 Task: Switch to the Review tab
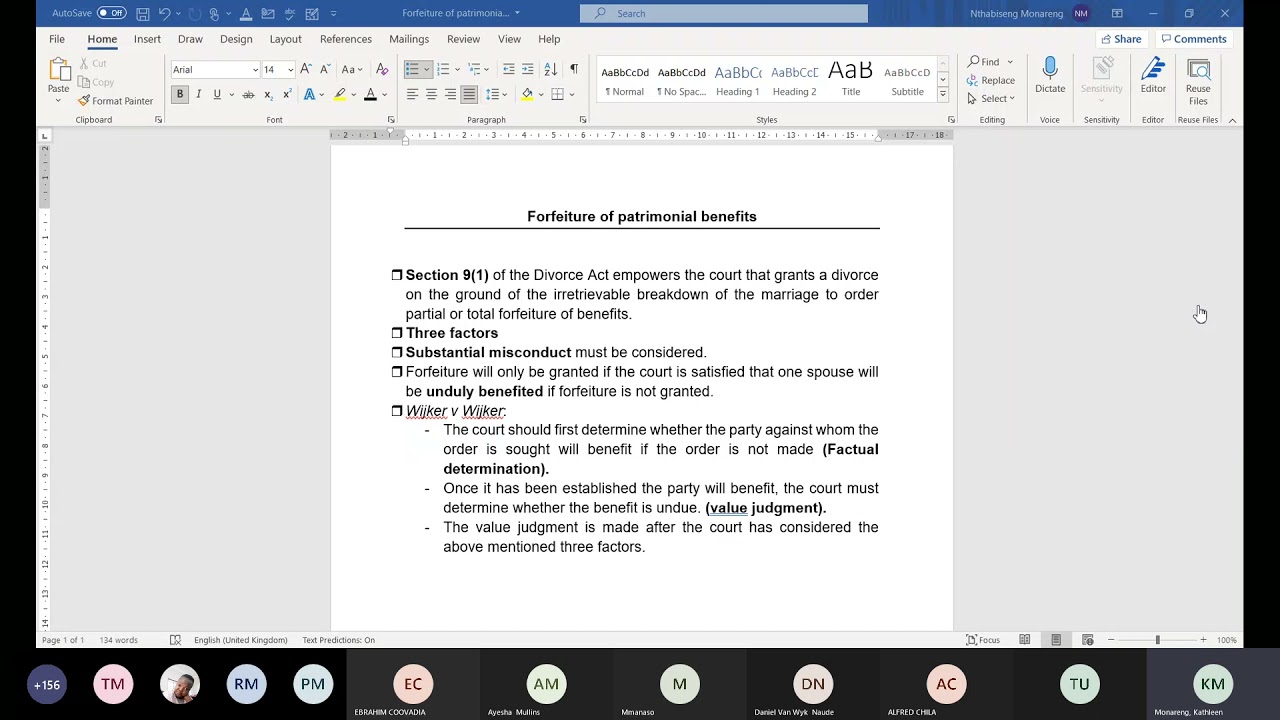click(x=463, y=39)
